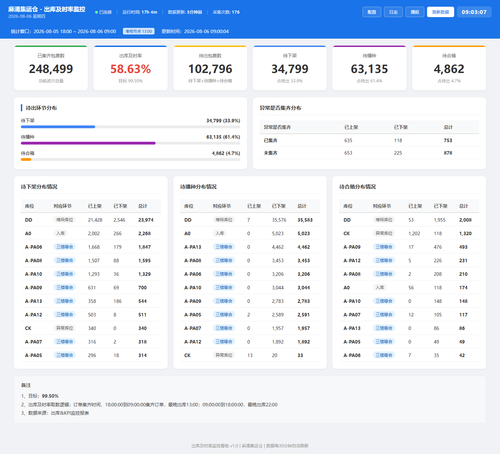Click the 318 total for A-PA07
Screen dimensions: 500x454
click(x=142, y=342)
